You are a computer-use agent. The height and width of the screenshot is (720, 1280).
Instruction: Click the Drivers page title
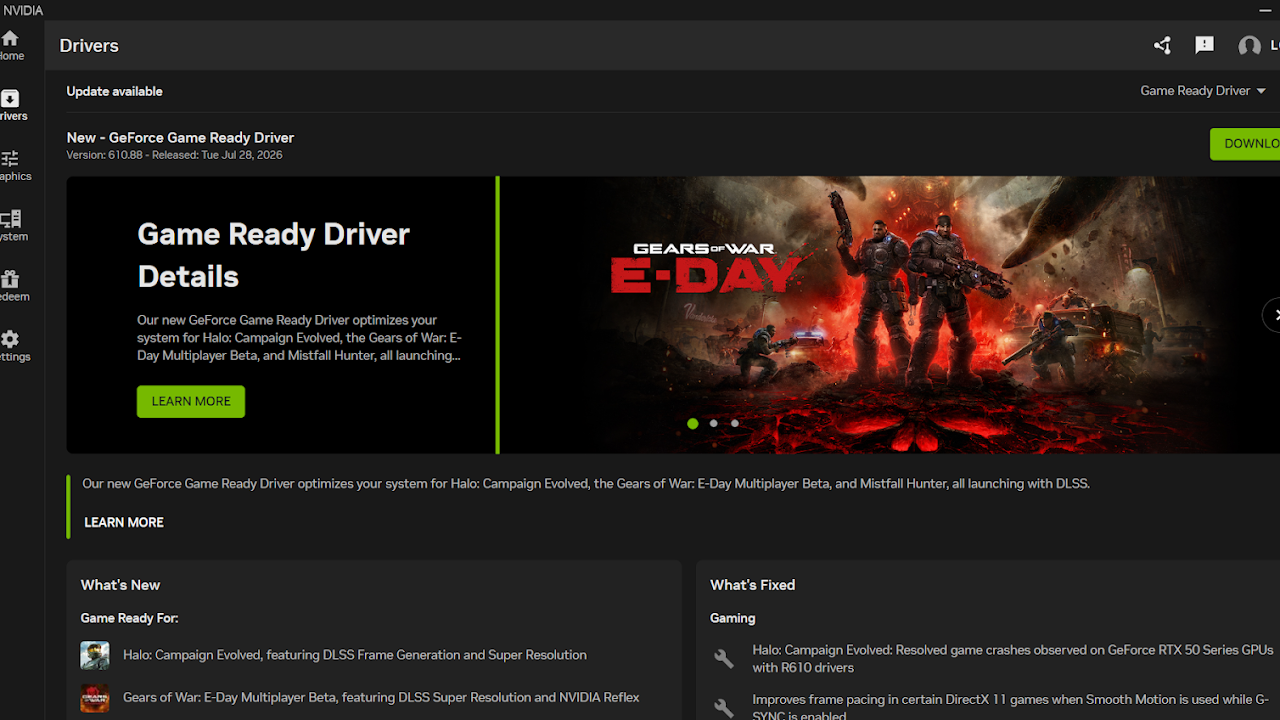click(89, 46)
